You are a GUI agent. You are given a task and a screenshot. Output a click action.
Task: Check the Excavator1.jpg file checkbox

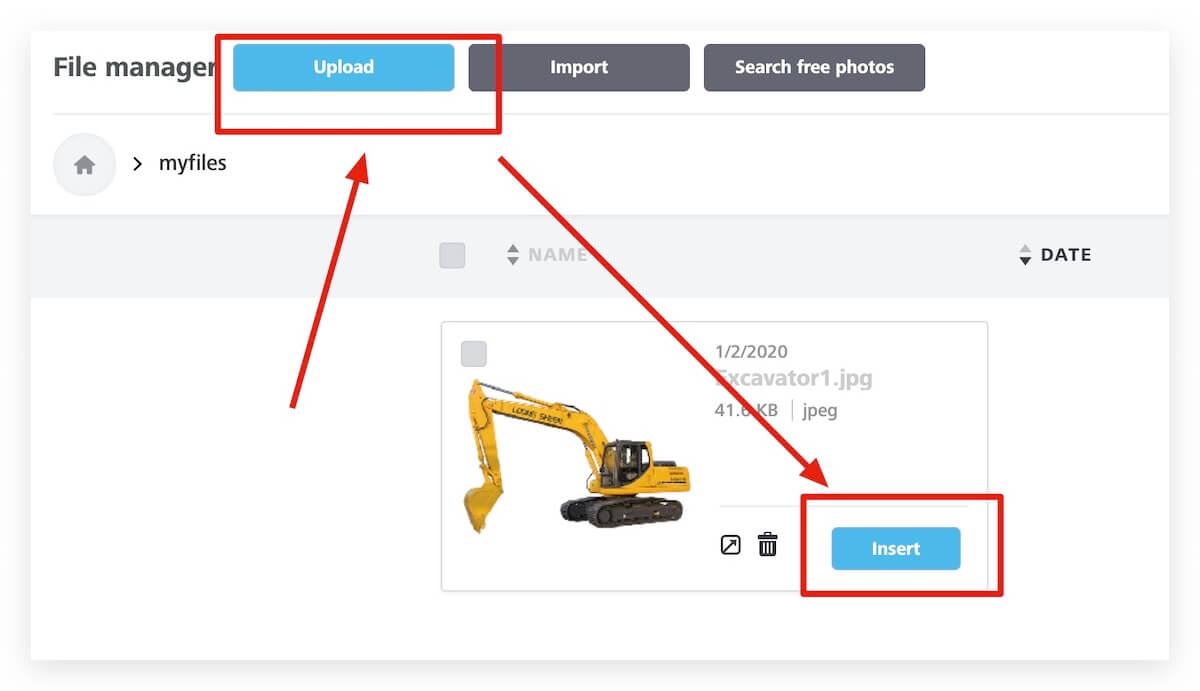click(x=474, y=354)
